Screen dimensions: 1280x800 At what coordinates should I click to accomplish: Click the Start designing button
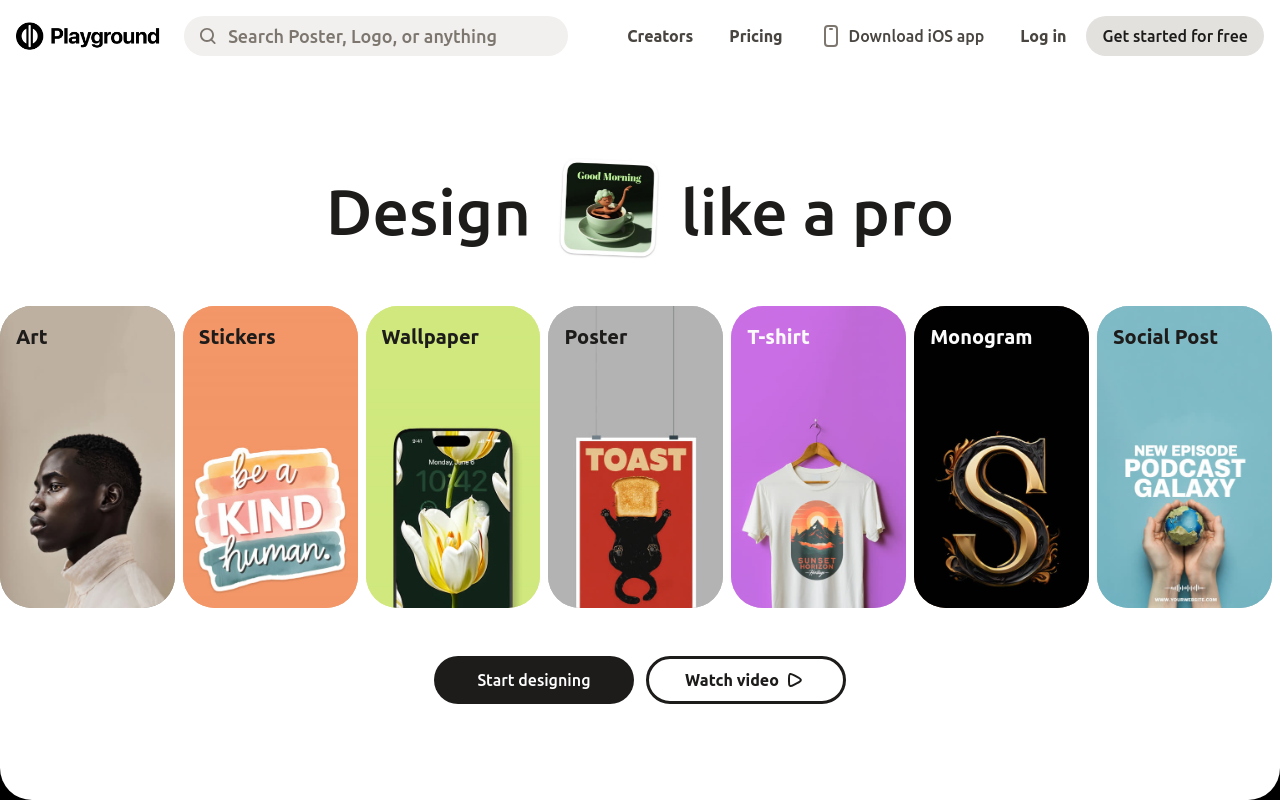point(534,680)
